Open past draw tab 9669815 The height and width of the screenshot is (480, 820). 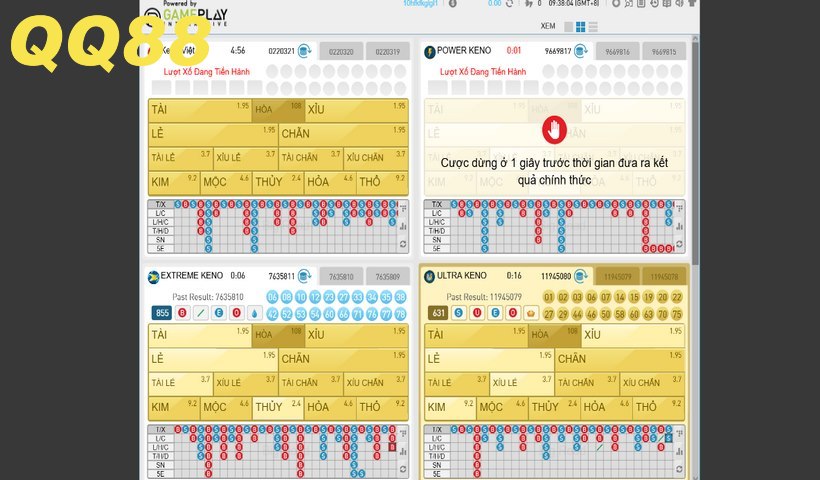point(664,51)
